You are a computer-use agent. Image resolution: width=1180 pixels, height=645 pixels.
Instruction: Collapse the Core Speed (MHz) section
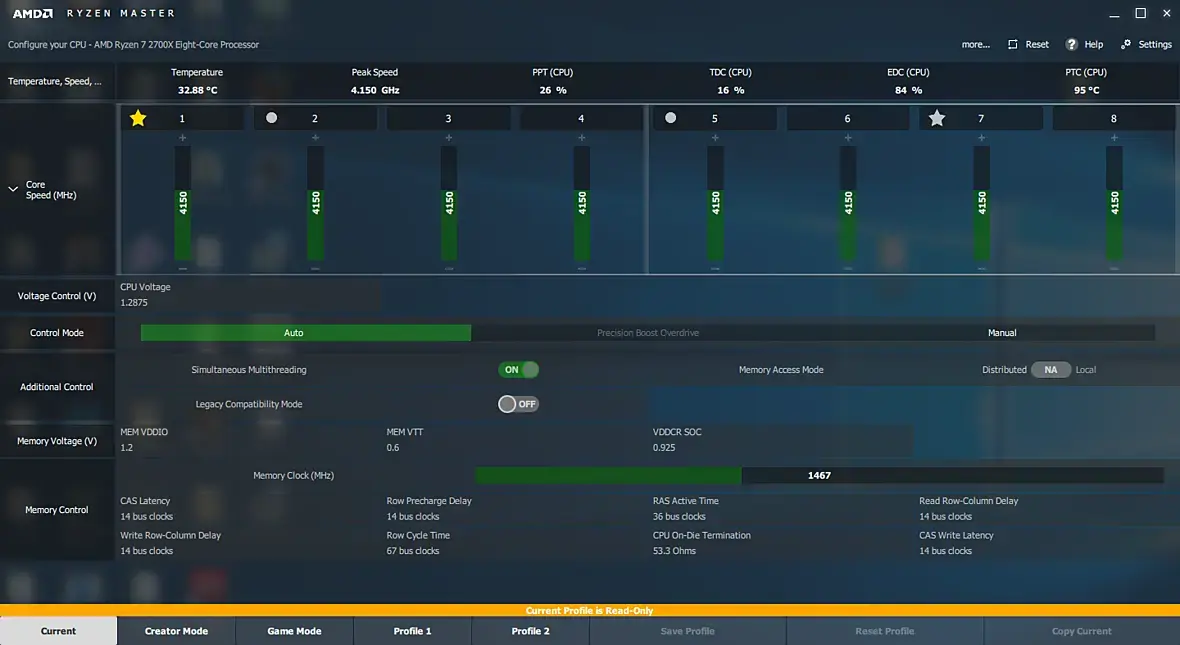(13, 189)
